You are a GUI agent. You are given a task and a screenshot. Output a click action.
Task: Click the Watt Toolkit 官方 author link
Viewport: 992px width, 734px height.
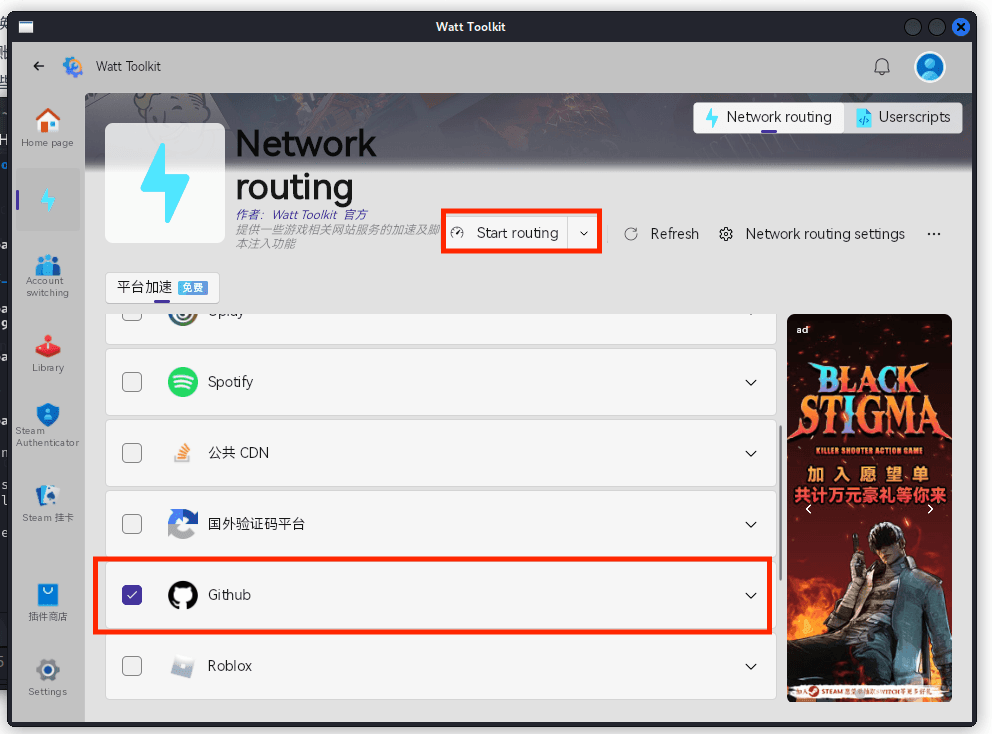click(x=319, y=215)
